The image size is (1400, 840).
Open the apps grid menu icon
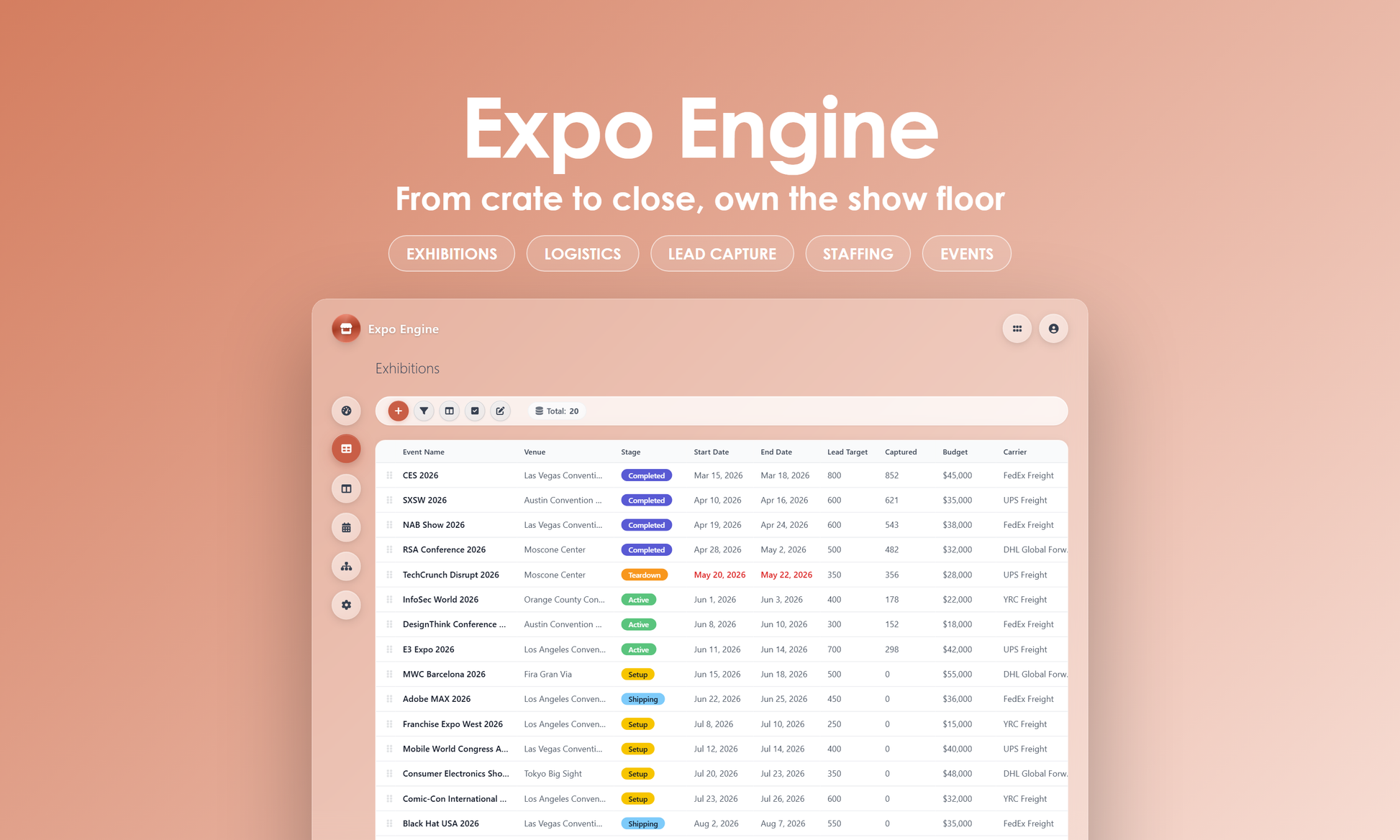[1017, 329]
